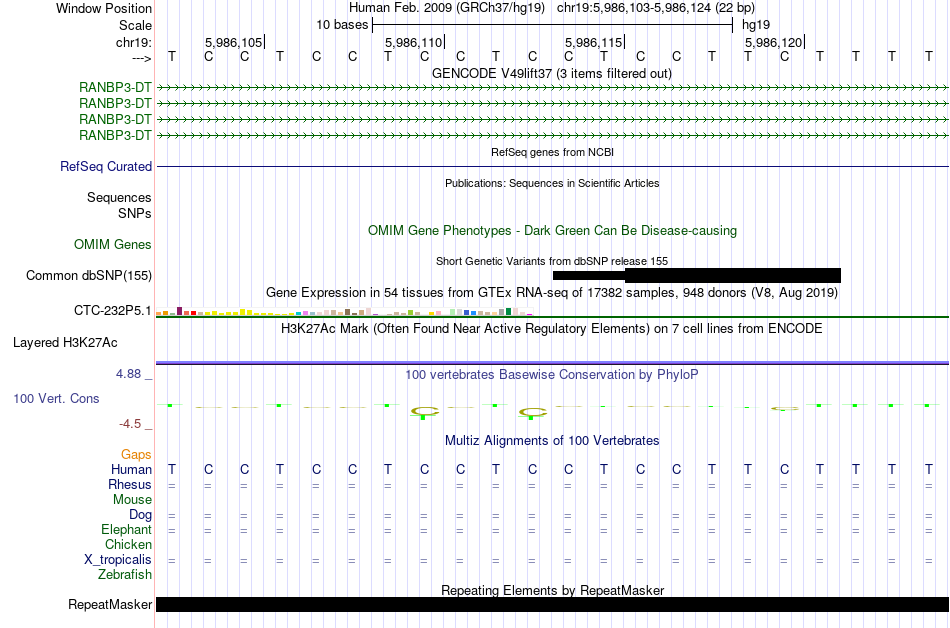
Task: Click RefSeq genes from NCBI title
Action: (x=552, y=152)
